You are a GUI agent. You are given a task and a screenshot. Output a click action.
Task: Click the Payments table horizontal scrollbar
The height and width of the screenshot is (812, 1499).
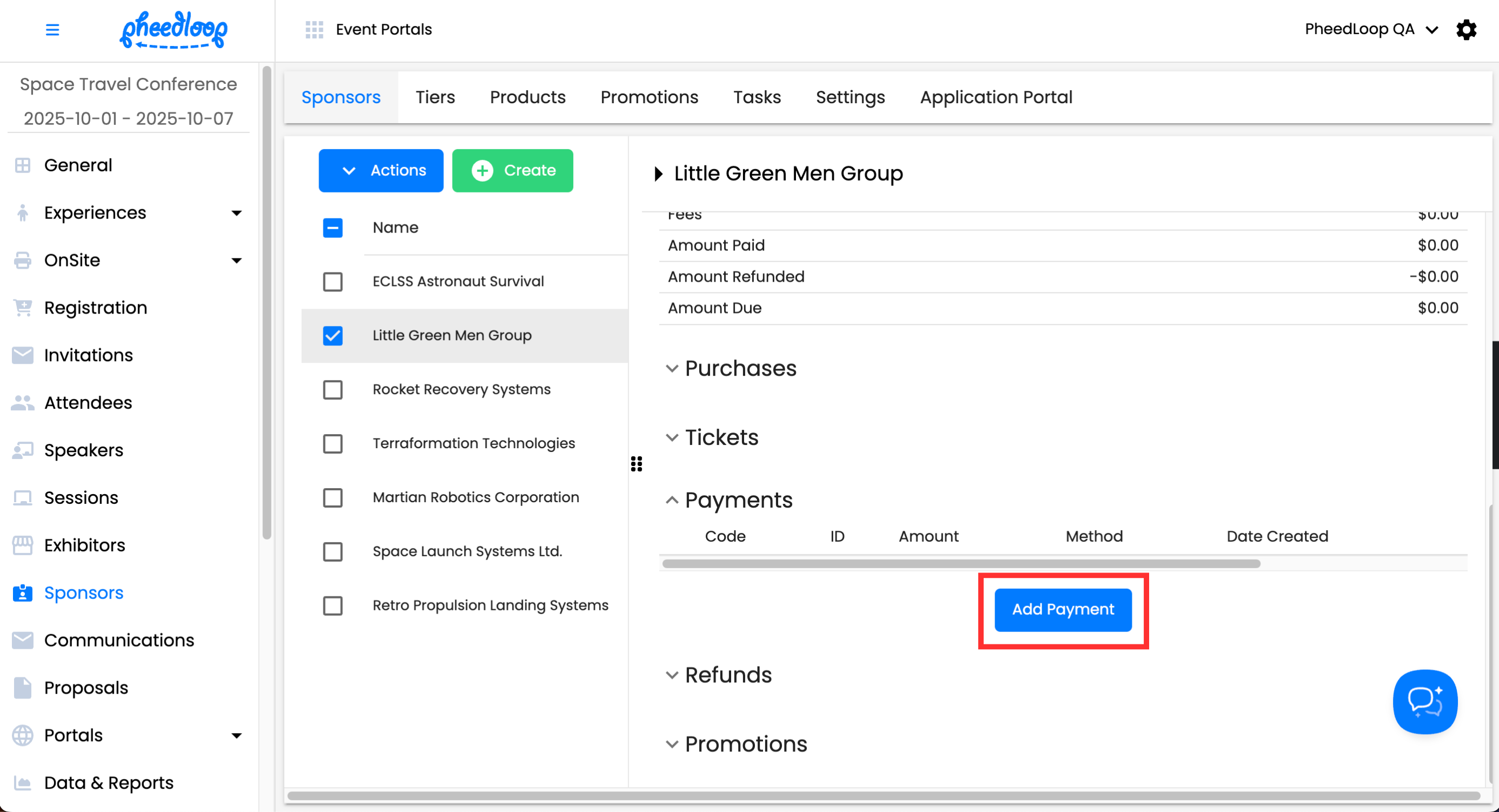[961, 564]
